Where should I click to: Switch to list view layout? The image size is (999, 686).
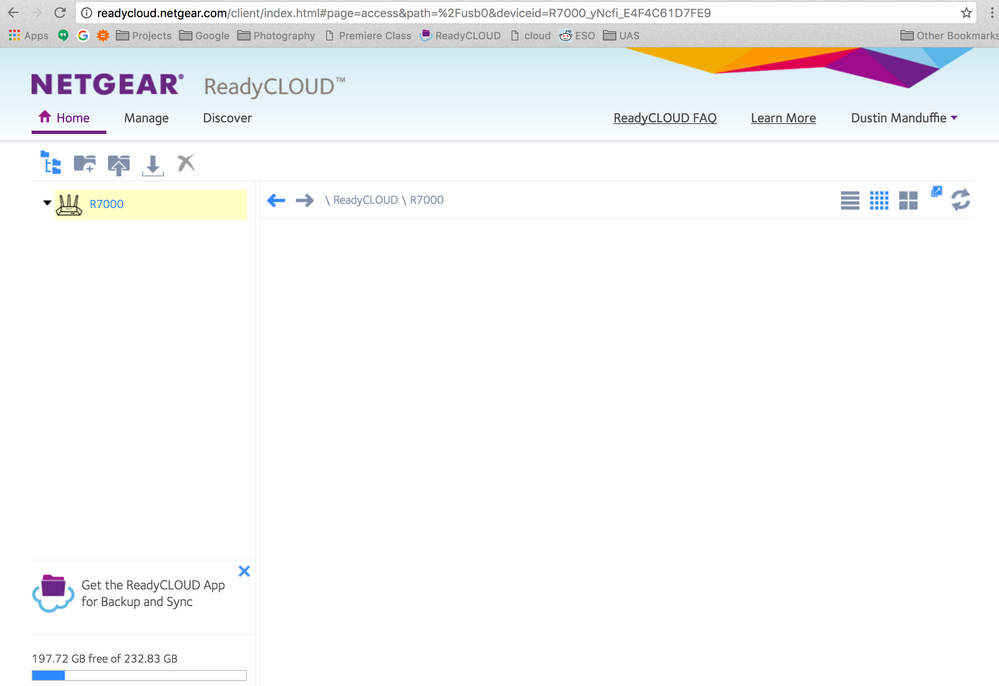click(850, 201)
